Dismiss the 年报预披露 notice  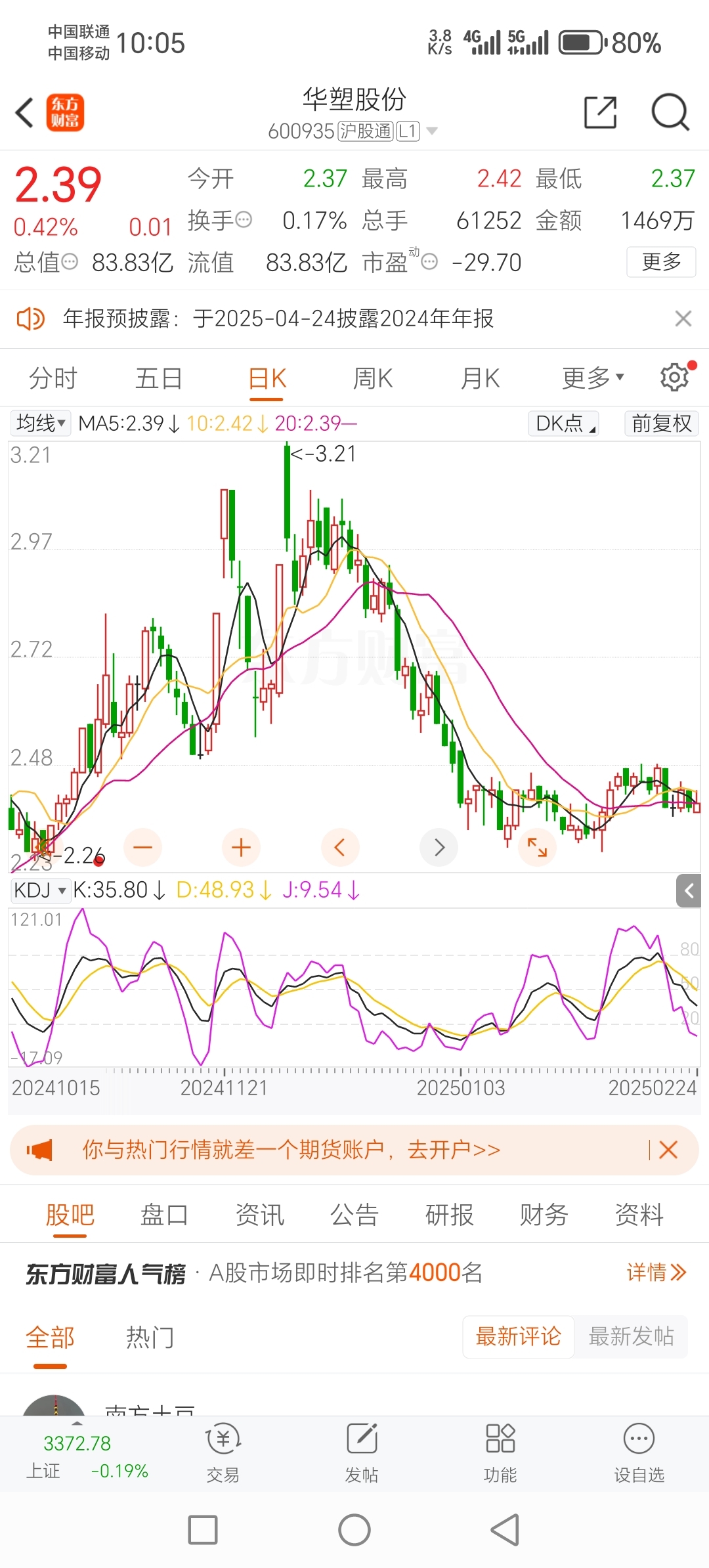[683, 318]
